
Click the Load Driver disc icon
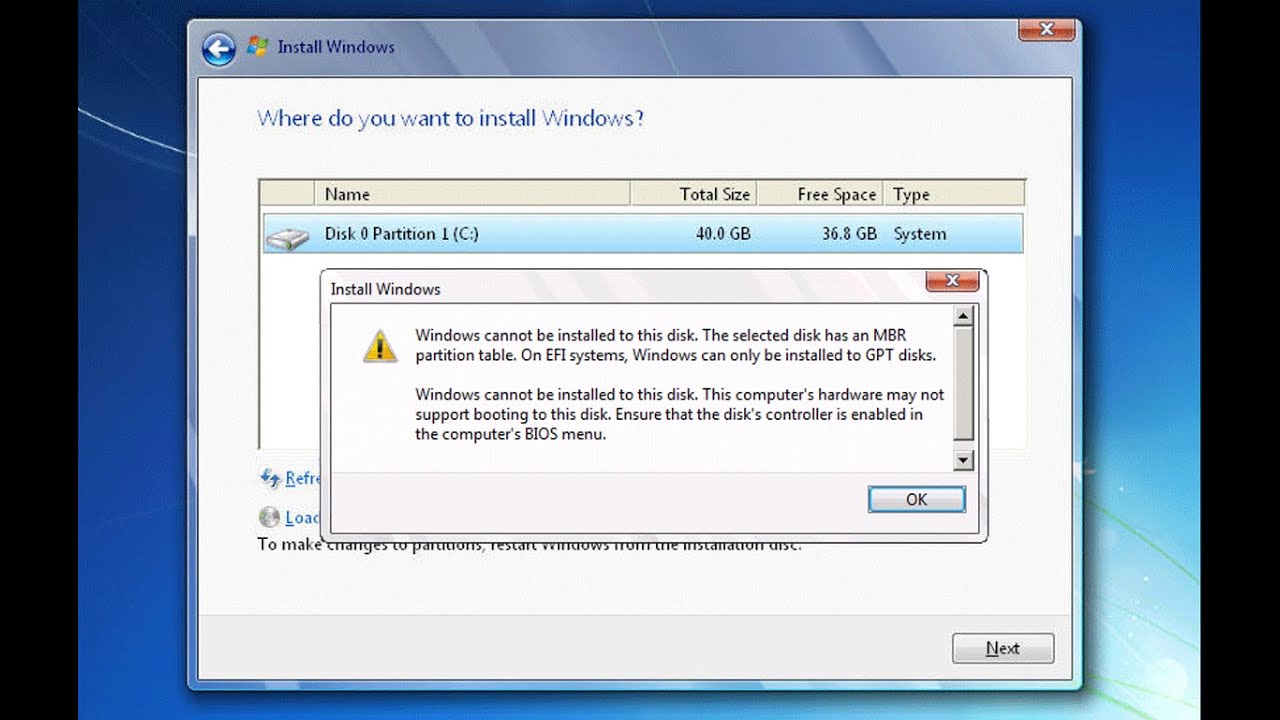point(269,517)
